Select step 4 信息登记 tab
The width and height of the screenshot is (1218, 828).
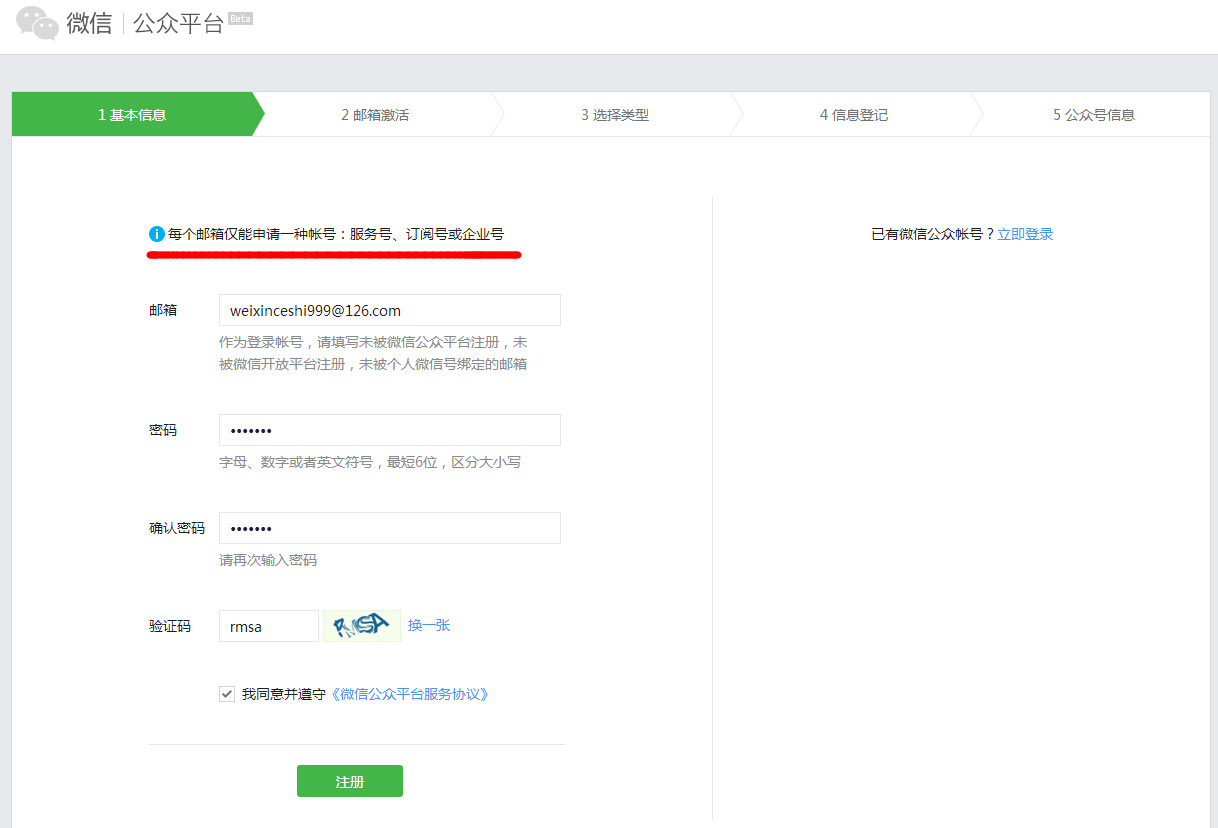(854, 115)
